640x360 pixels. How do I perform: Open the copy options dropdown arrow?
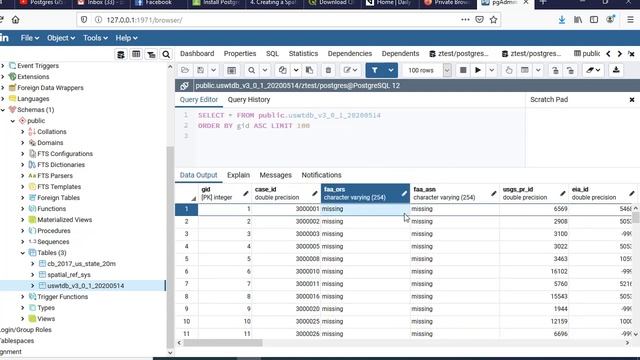pyautogui.click(x=296, y=70)
